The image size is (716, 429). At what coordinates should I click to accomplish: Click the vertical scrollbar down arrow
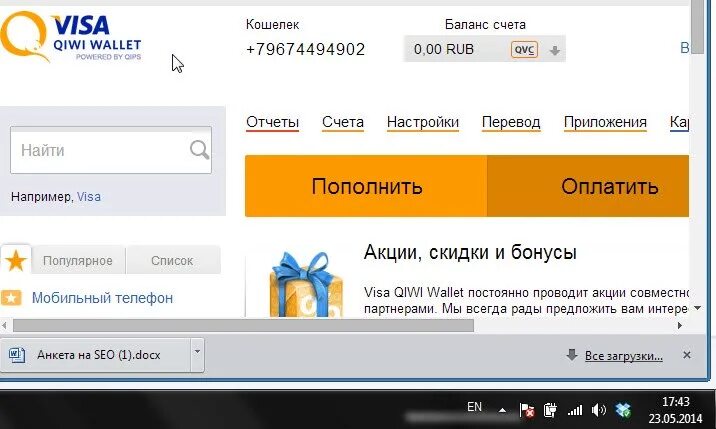click(x=697, y=308)
